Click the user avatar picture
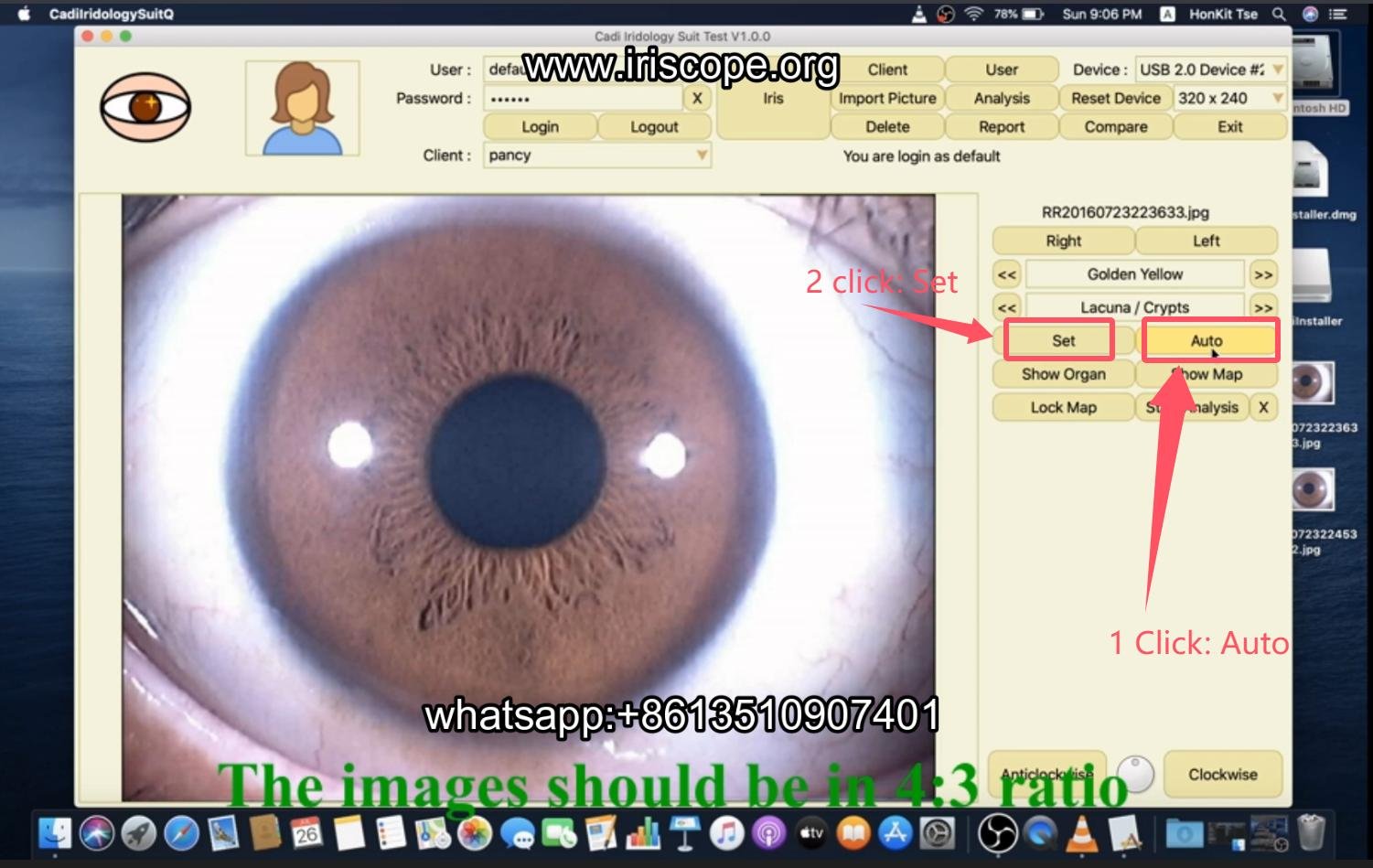1373x868 pixels. pos(302,108)
